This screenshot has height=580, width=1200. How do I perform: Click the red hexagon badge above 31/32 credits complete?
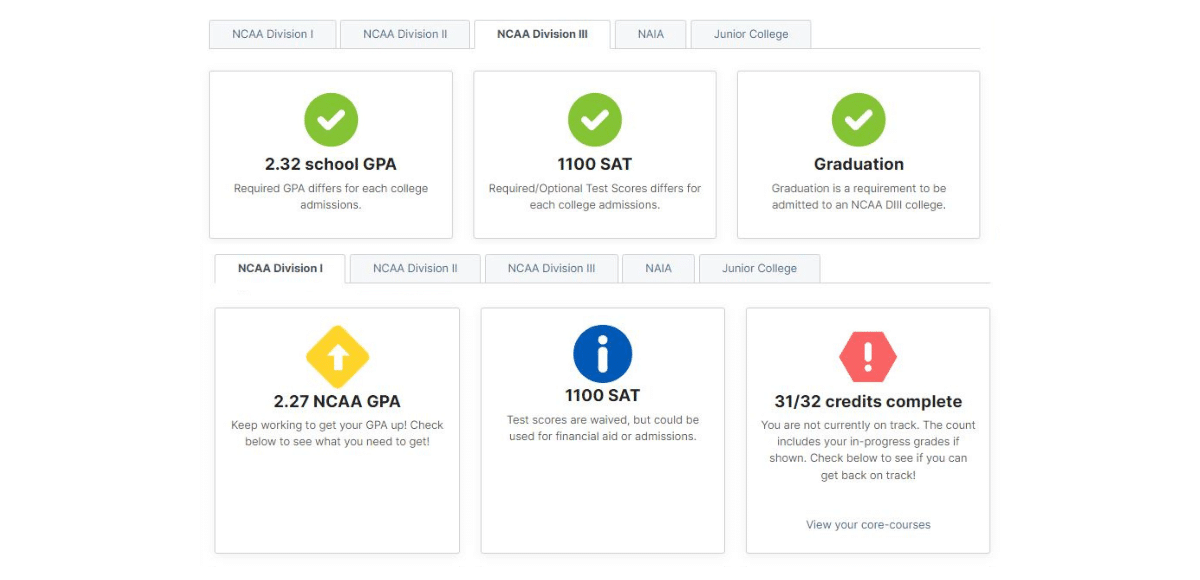868,356
